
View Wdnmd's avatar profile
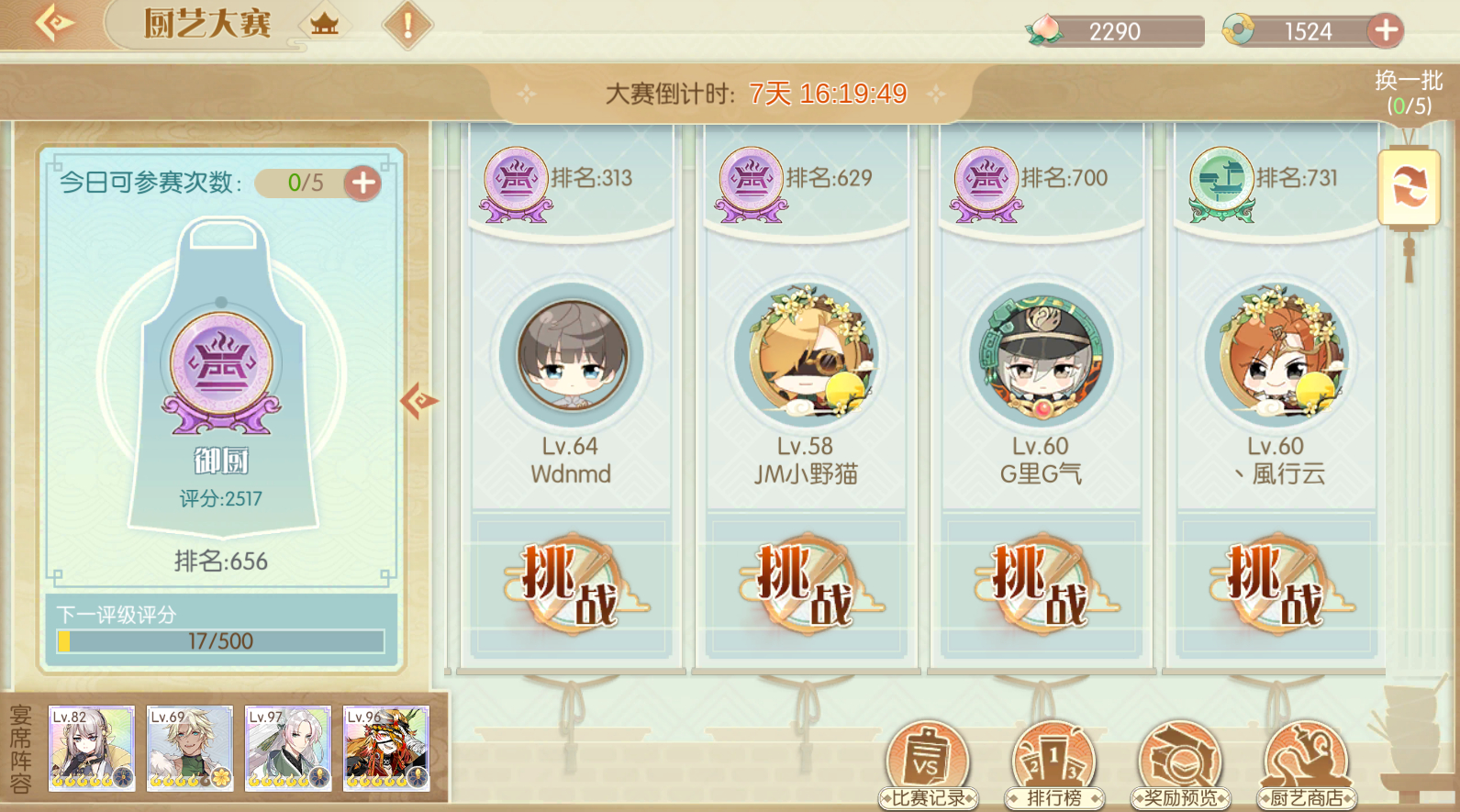[572, 357]
